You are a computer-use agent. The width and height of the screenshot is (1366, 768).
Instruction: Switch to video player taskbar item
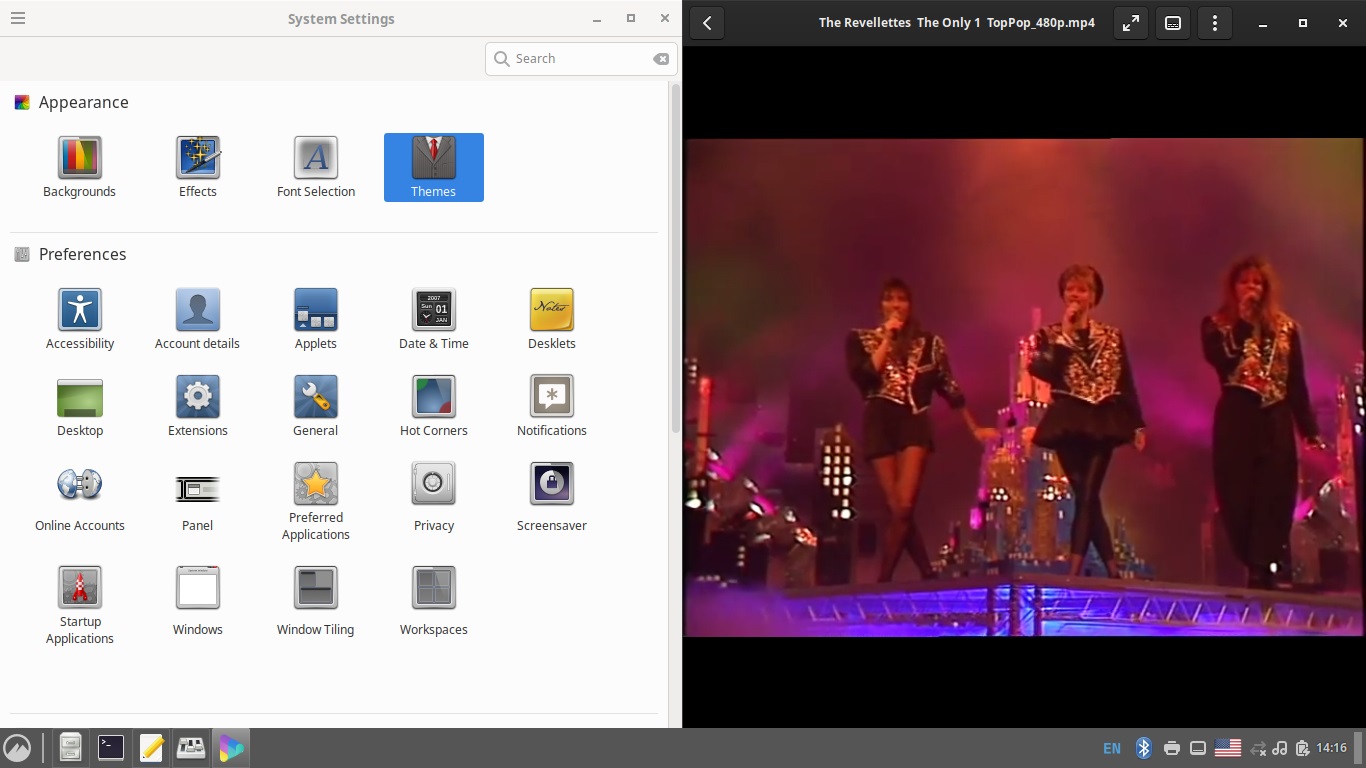(x=231, y=748)
